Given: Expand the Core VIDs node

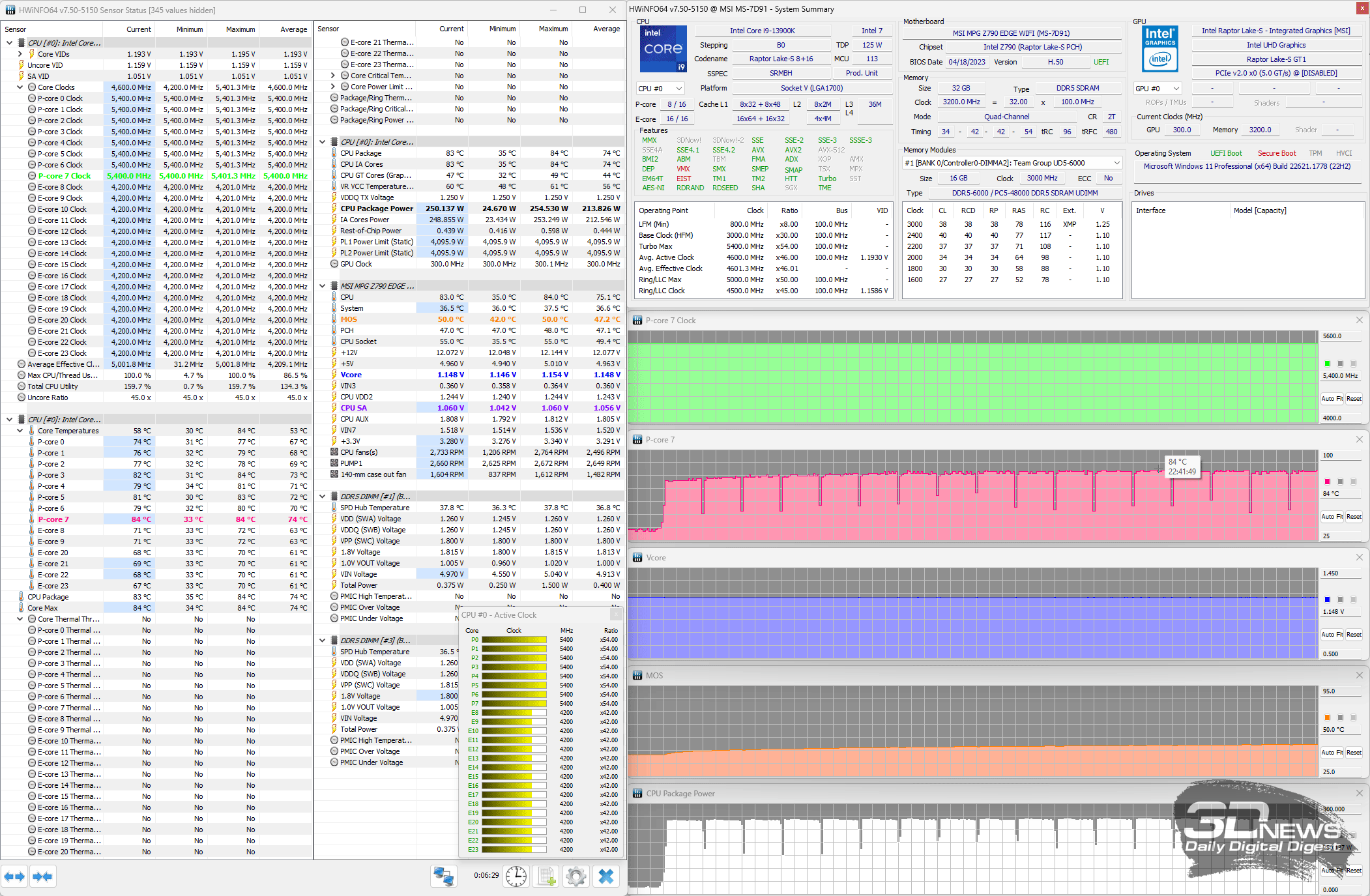Looking at the screenshot, I should (20, 54).
